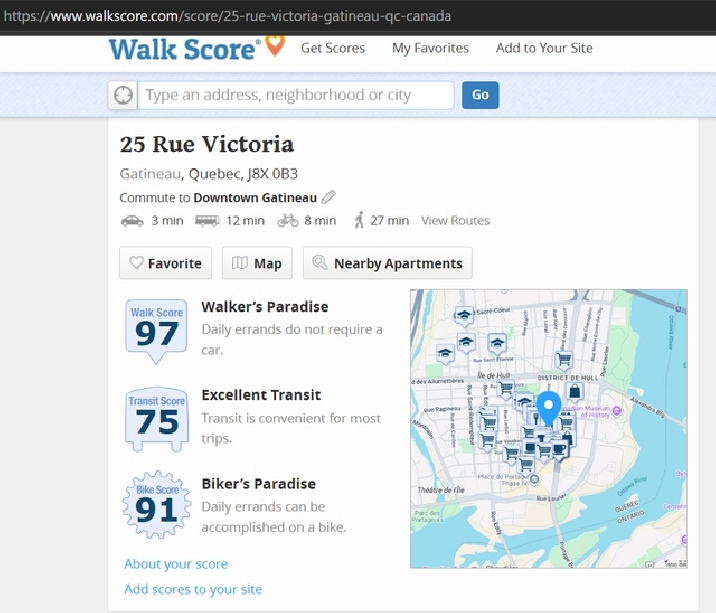Focus the address search input field
The image size is (716, 613).
pyautogui.click(x=296, y=95)
